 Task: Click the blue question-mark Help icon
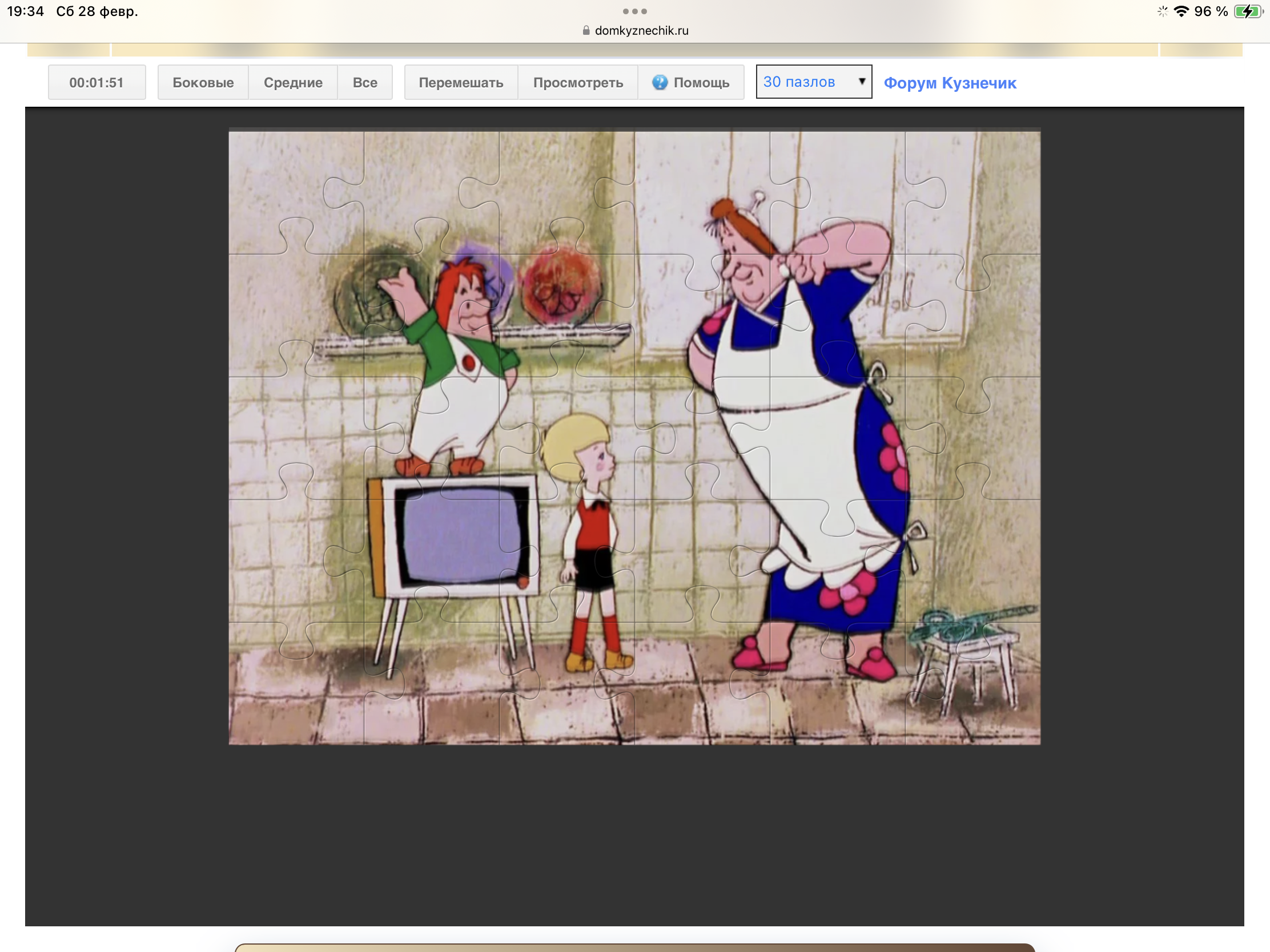click(660, 83)
